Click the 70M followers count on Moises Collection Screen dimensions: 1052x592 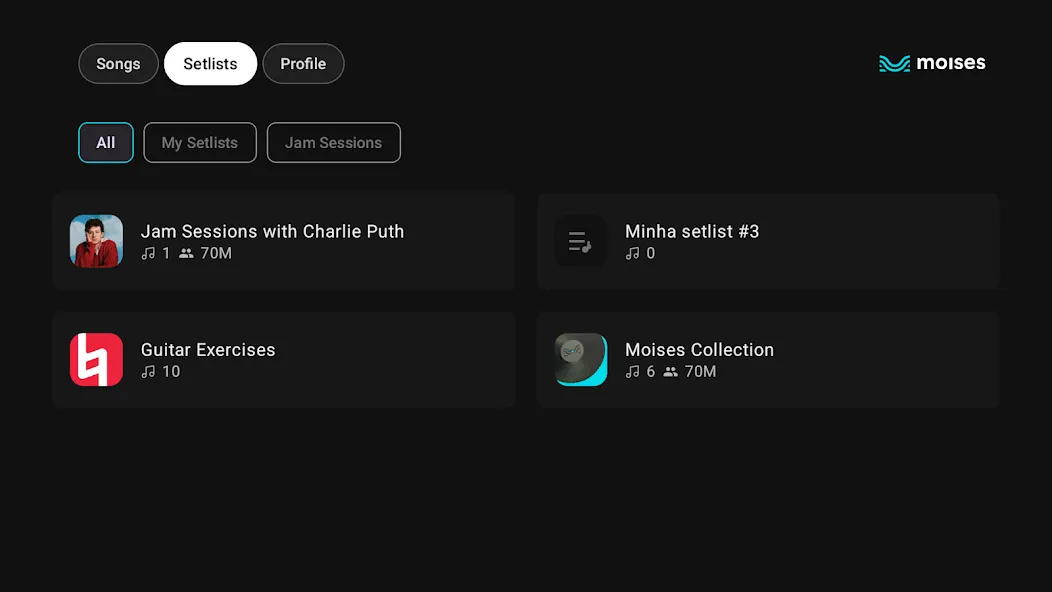pos(700,372)
